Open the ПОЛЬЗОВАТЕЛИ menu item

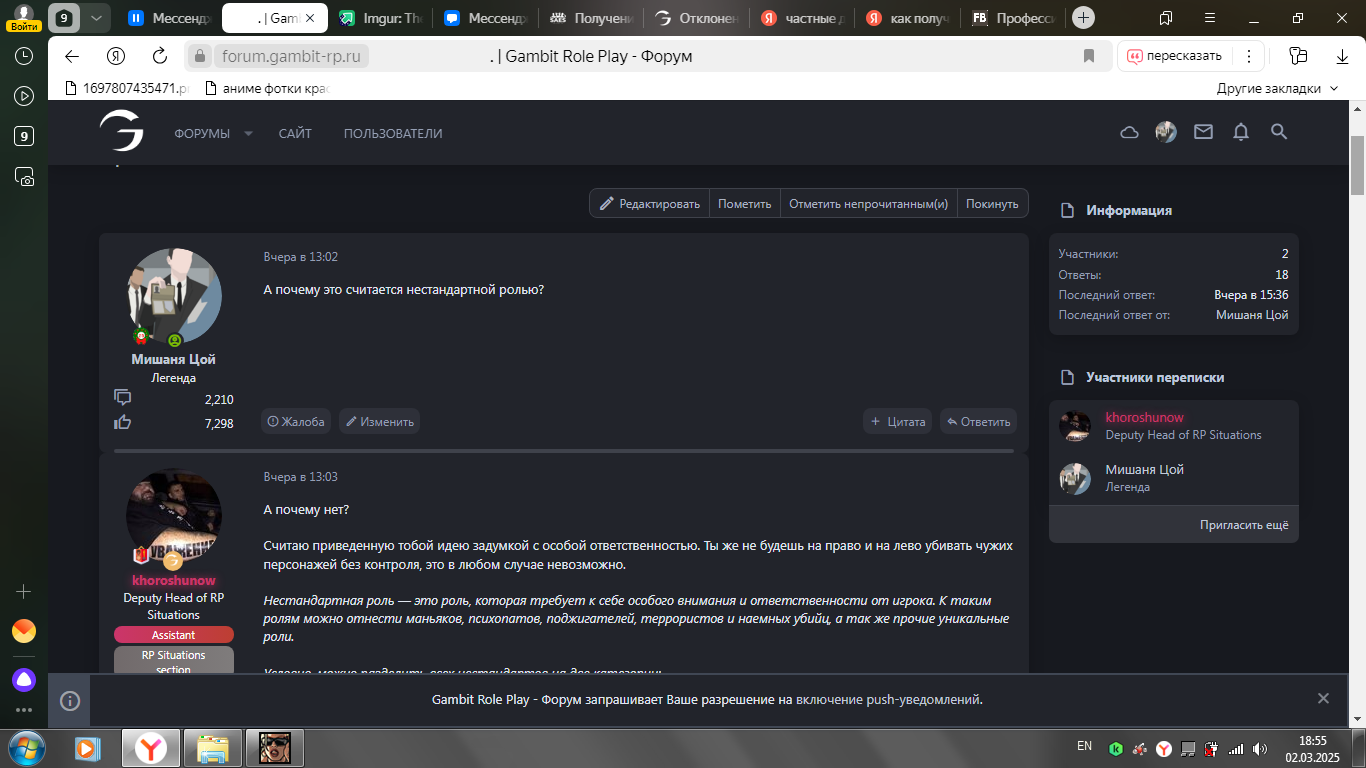click(392, 134)
